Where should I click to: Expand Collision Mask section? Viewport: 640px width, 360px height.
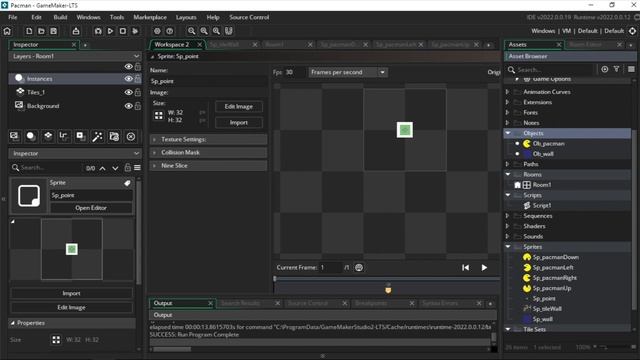pos(209,152)
